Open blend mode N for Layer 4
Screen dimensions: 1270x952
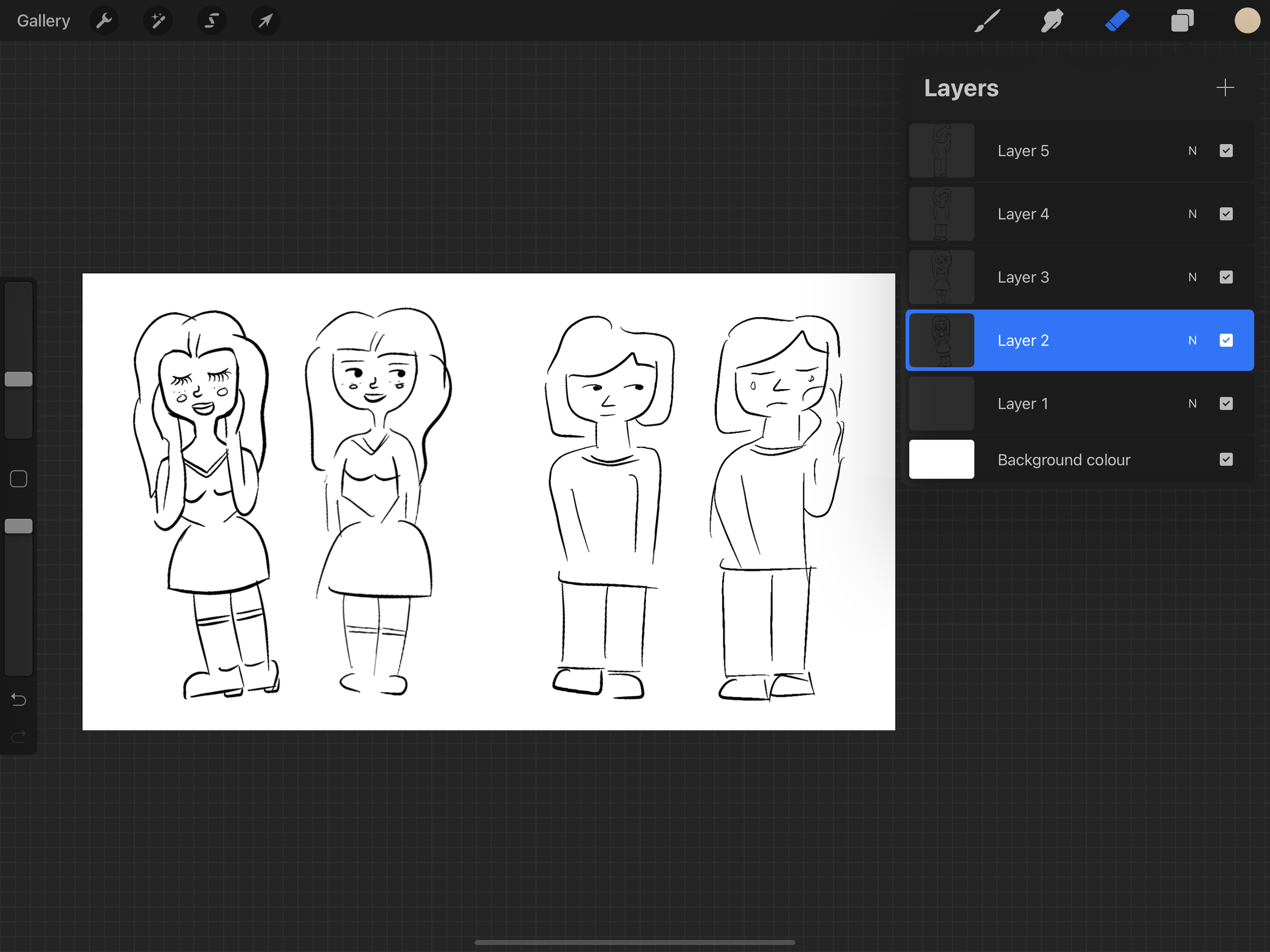point(1192,214)
